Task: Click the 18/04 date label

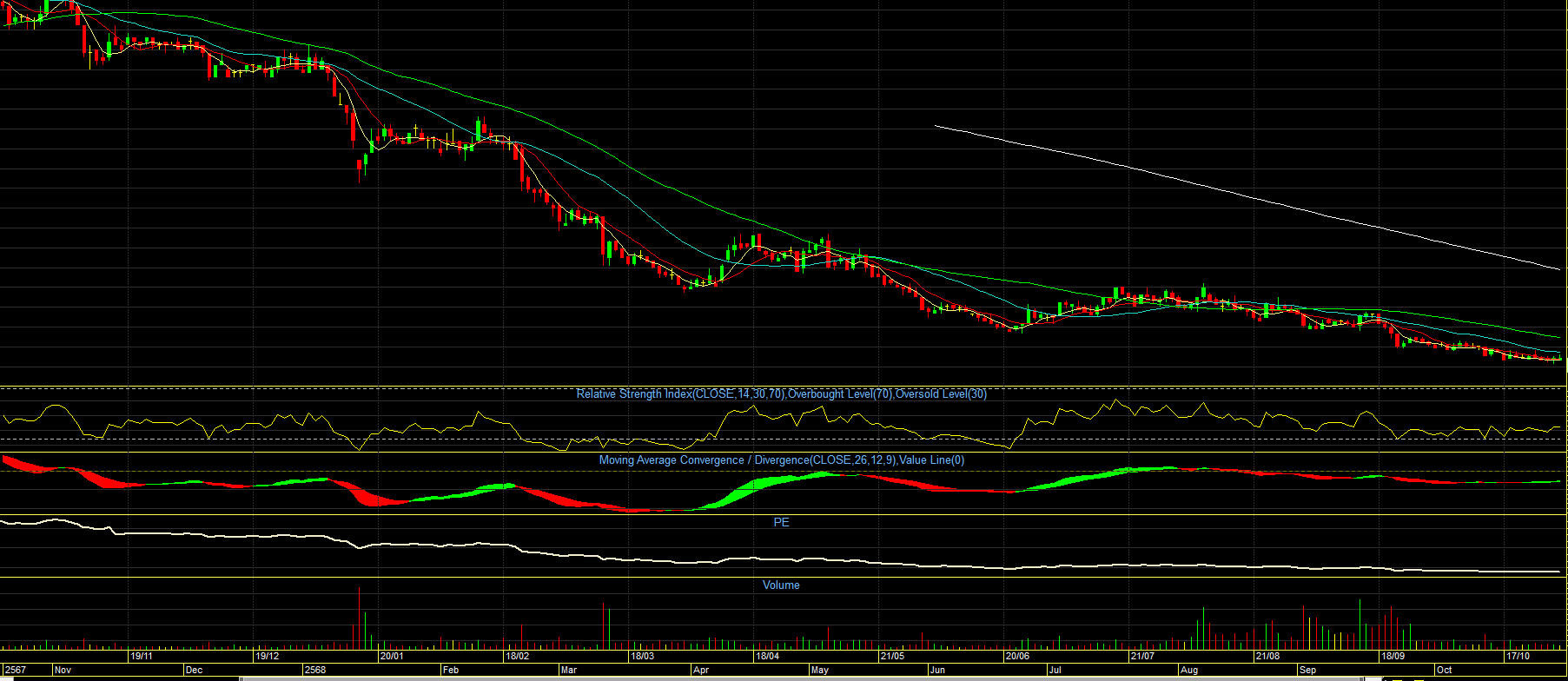Action: [767, 657]
